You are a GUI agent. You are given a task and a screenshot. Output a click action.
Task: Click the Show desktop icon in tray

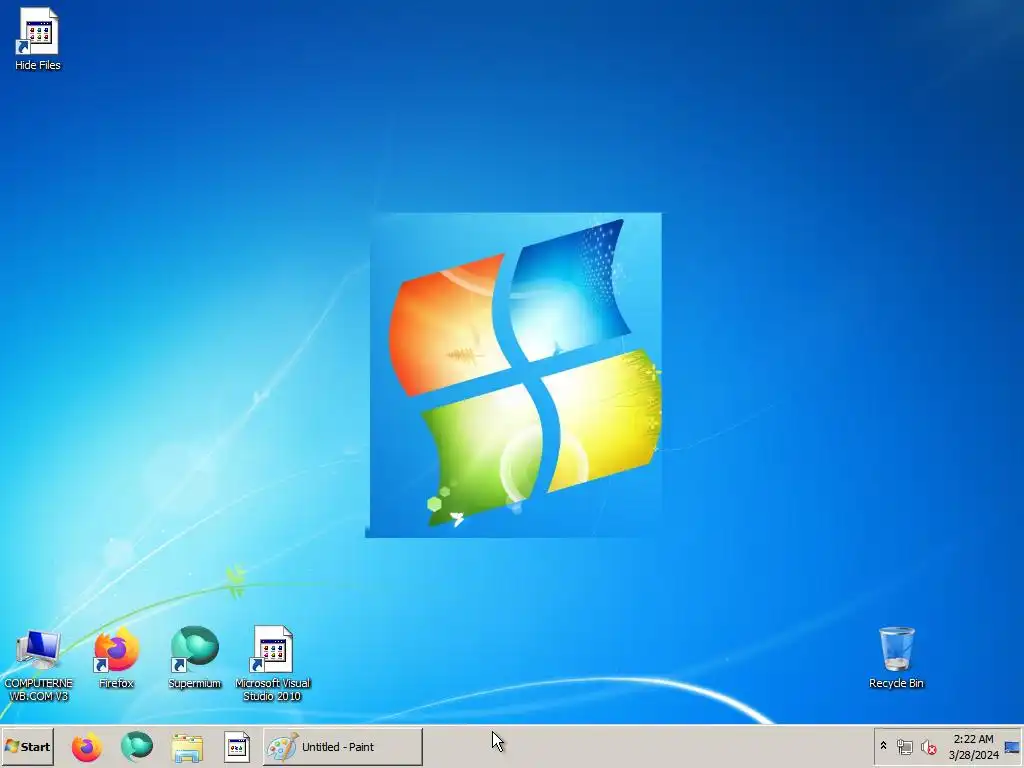tap(1012, 747)
